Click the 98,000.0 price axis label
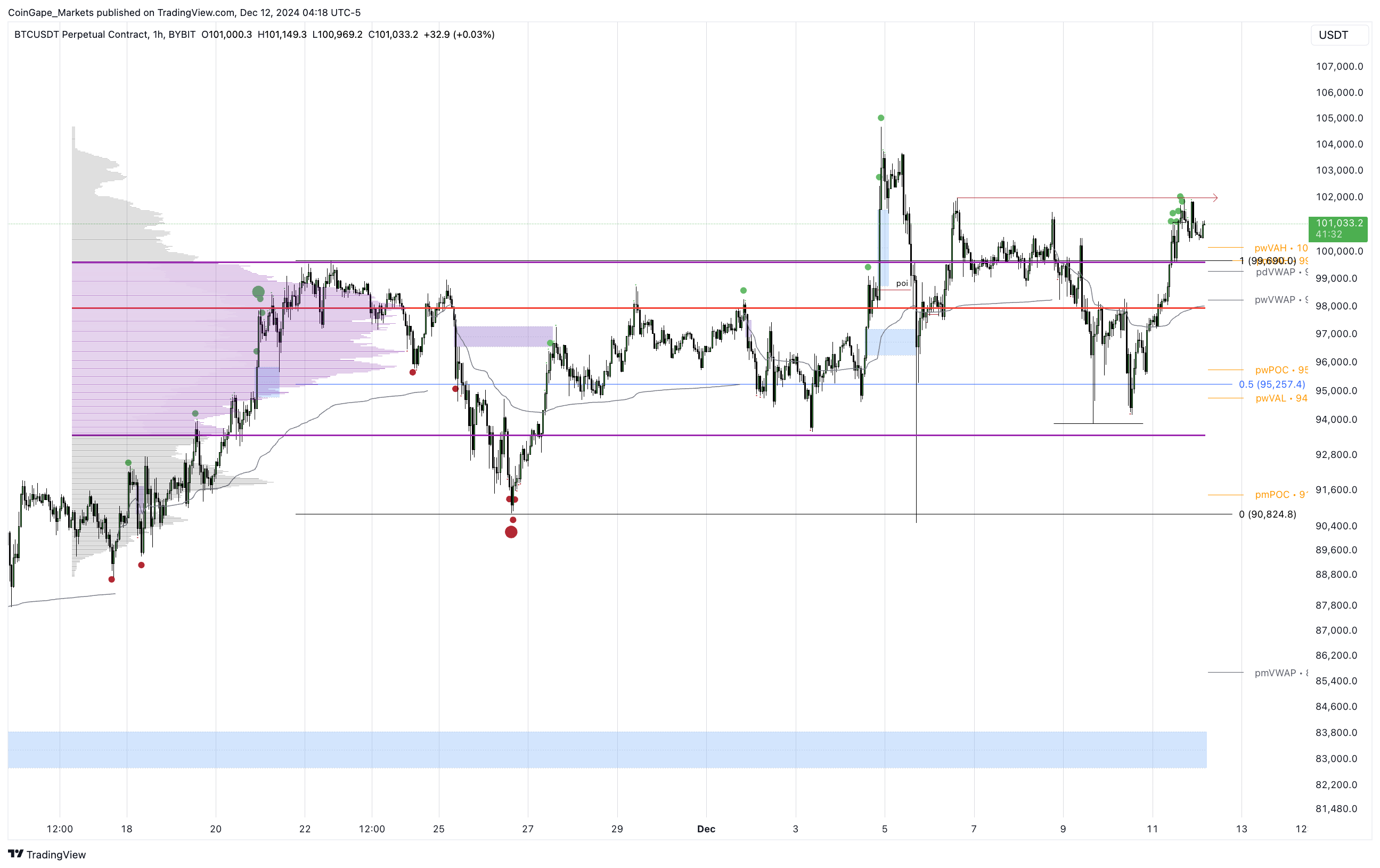This screenshot has width=1380, height=868. pyautogui.click(x=1336, y=306)
